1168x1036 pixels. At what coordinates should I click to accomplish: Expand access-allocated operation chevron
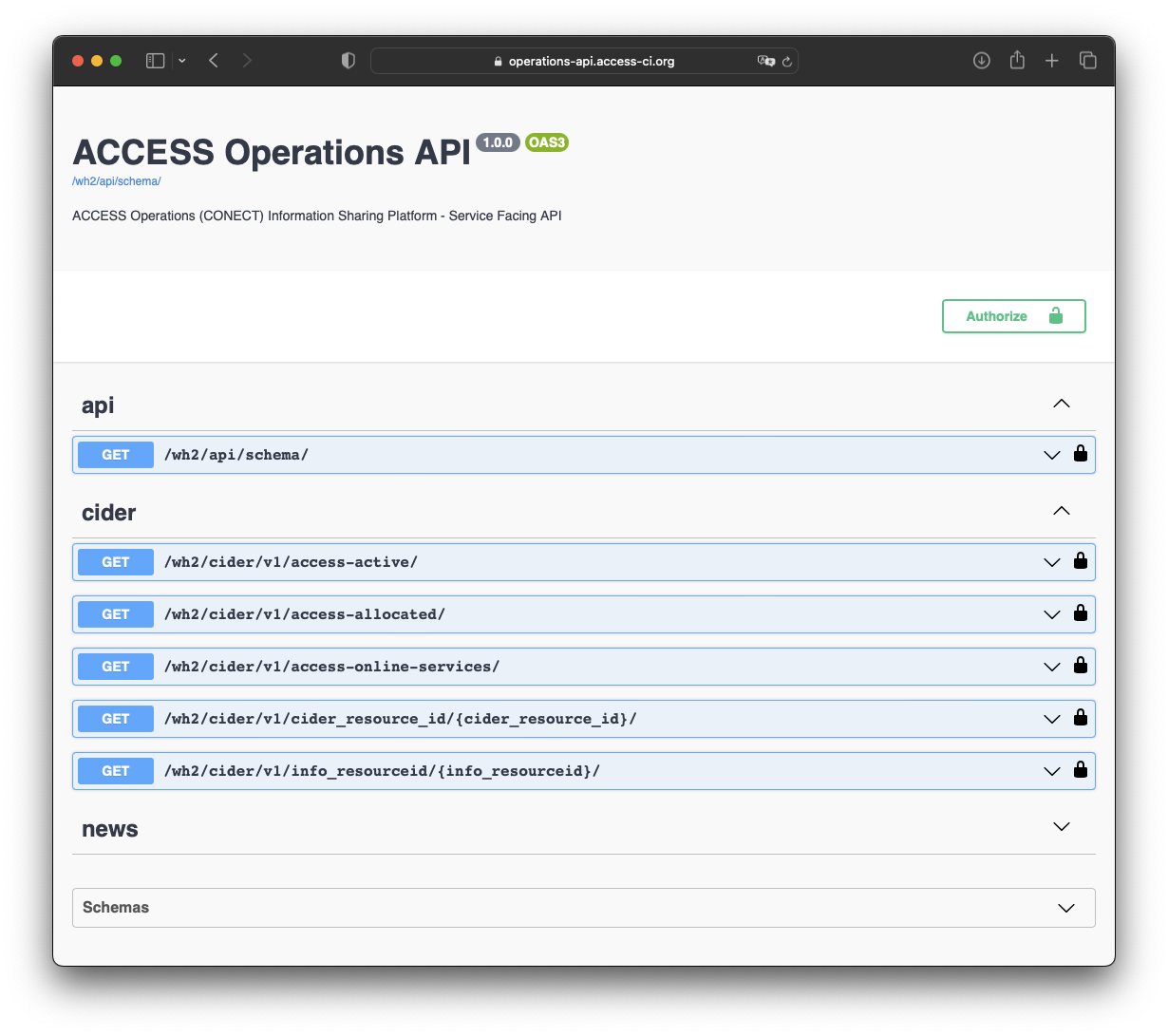tap(1052, 614)
